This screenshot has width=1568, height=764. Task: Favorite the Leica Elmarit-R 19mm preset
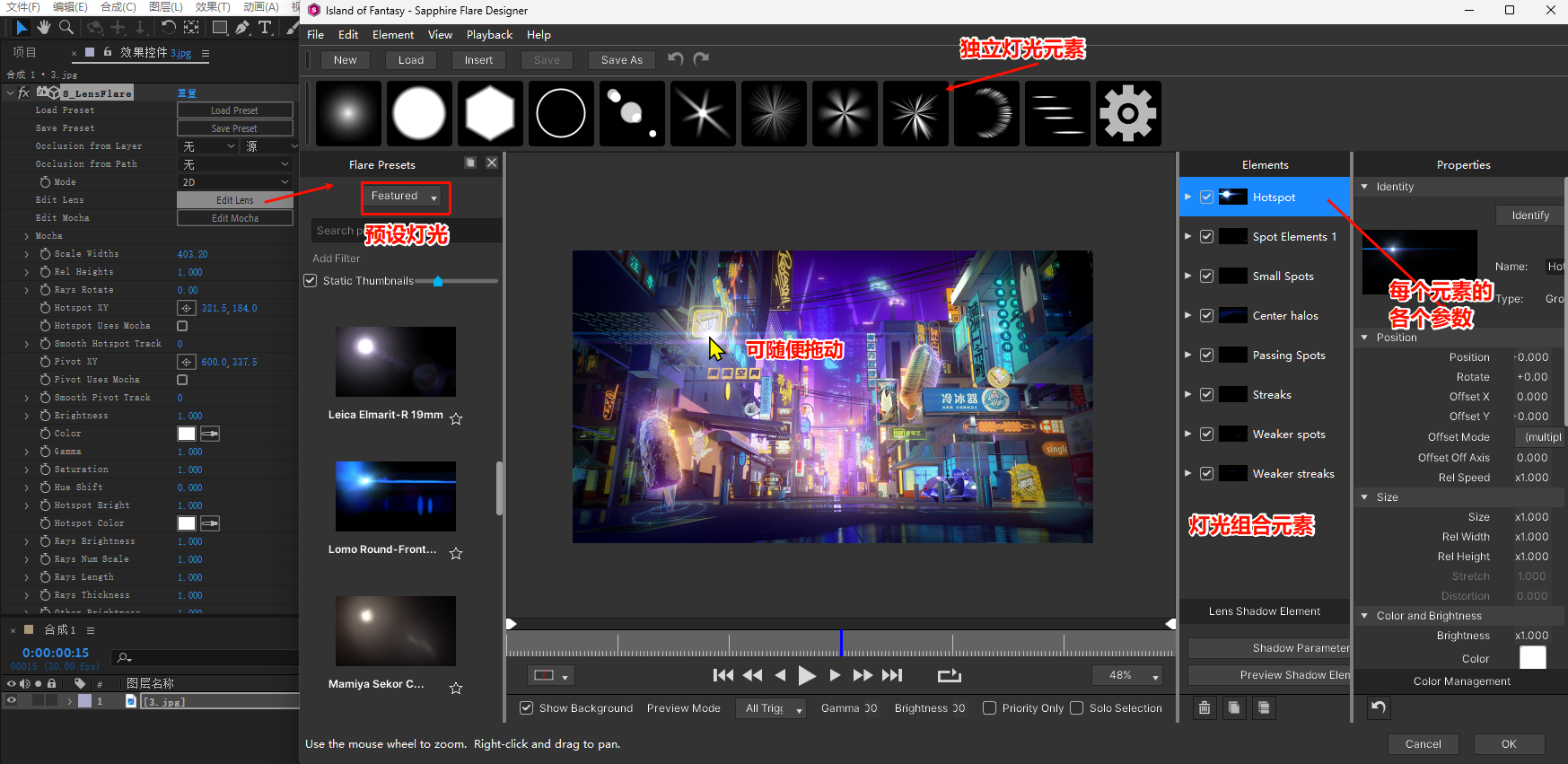click(456, 418)
